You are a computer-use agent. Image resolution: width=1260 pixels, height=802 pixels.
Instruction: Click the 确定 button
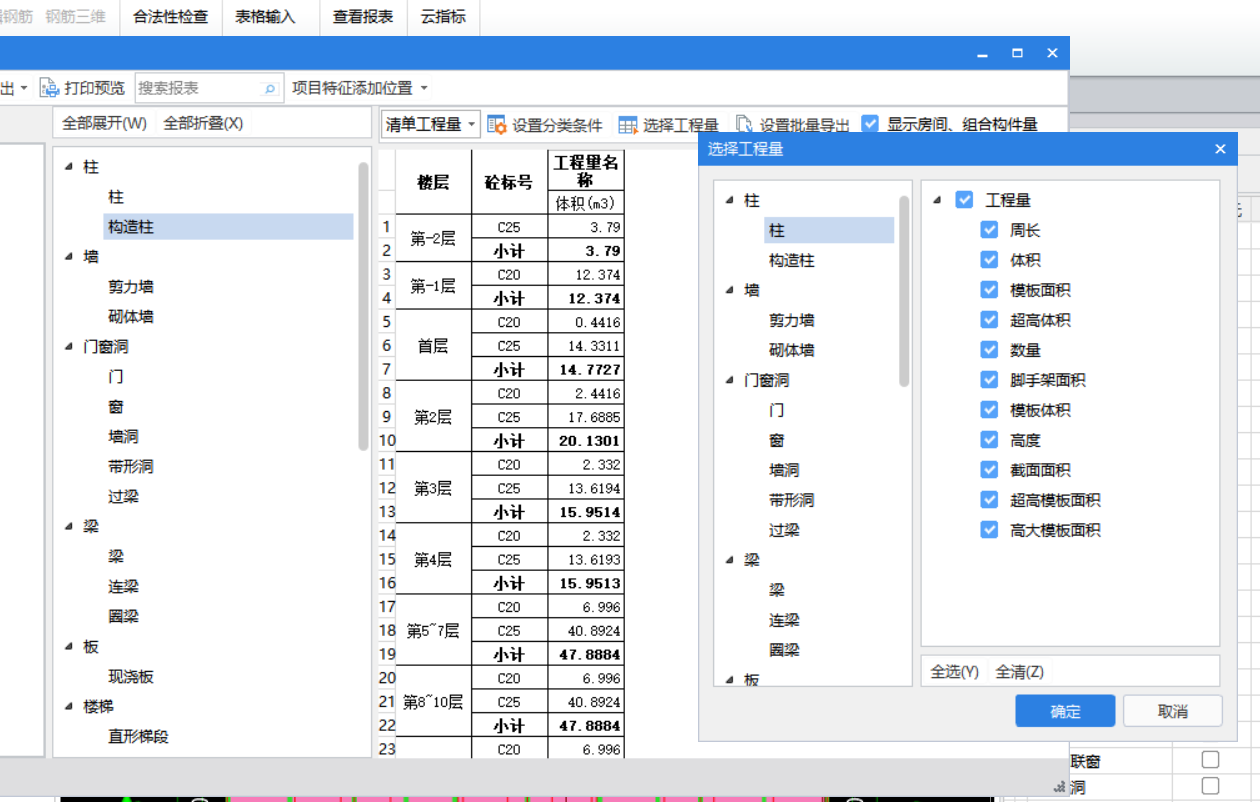point(1065,711)
